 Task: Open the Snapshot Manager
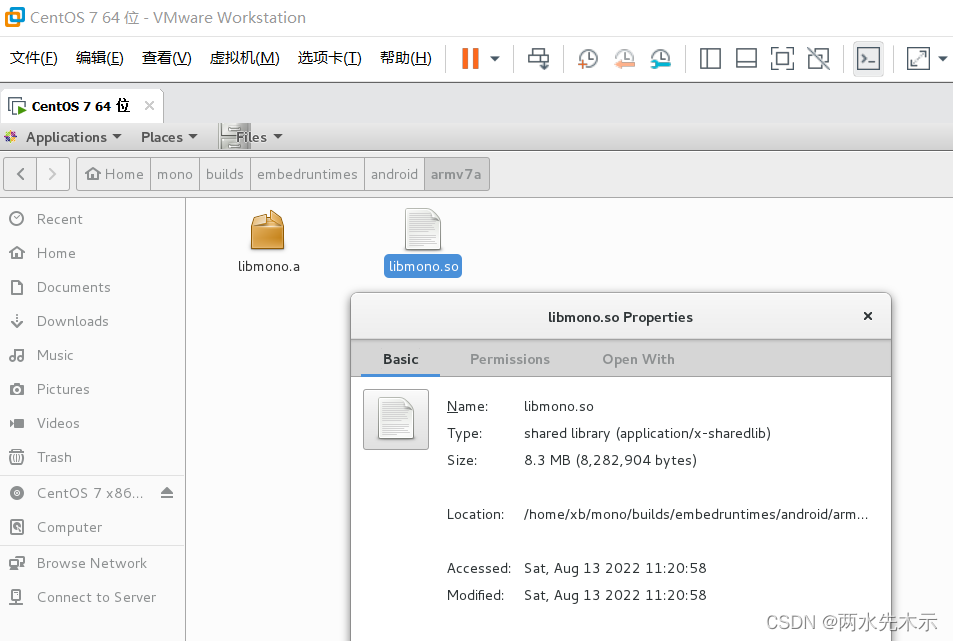point(660,58)
